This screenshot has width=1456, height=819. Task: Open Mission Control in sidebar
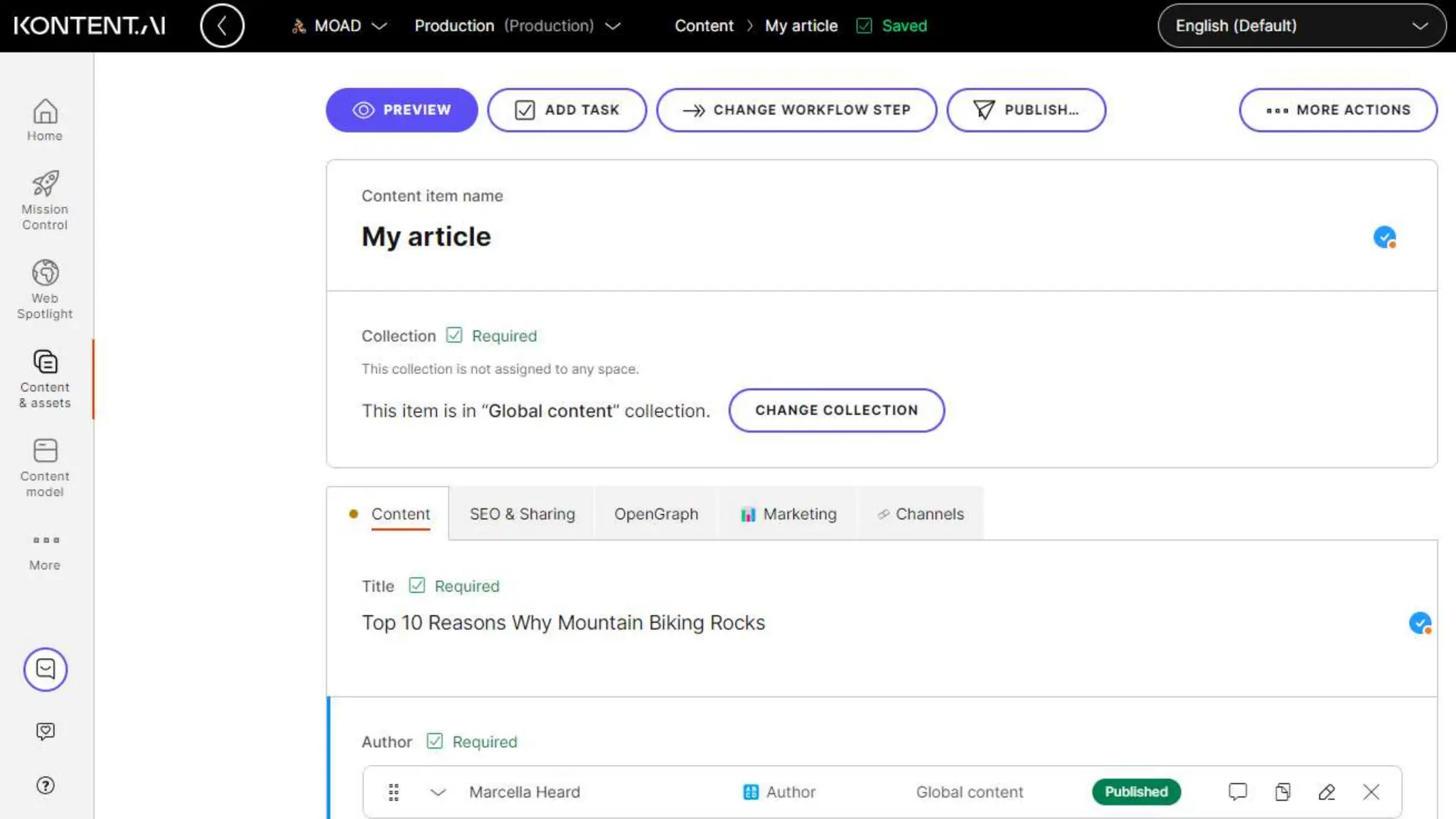[45, 200]
